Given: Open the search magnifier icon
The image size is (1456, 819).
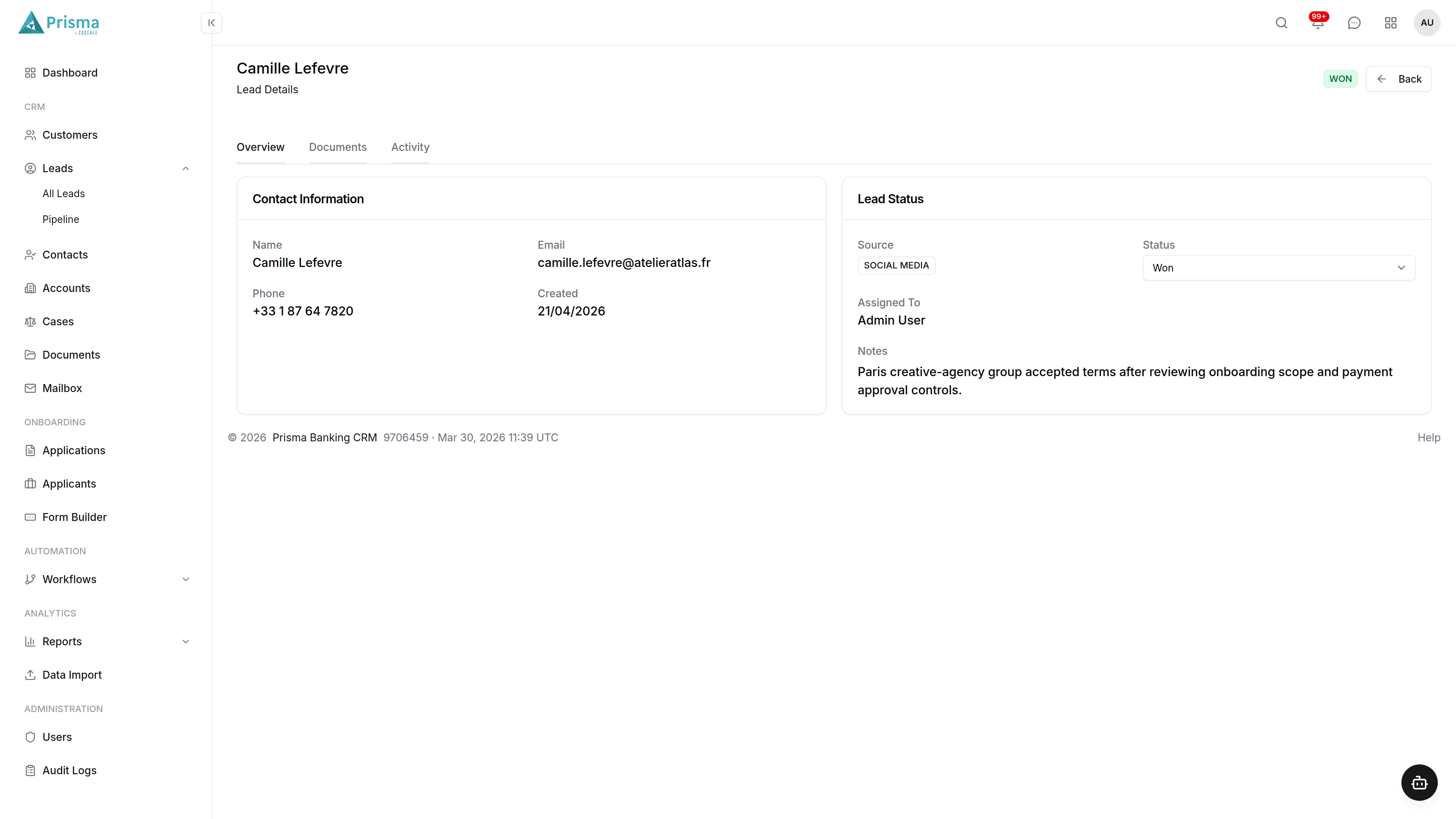Looking at the screenshot, I should [x=1281, y=23].
